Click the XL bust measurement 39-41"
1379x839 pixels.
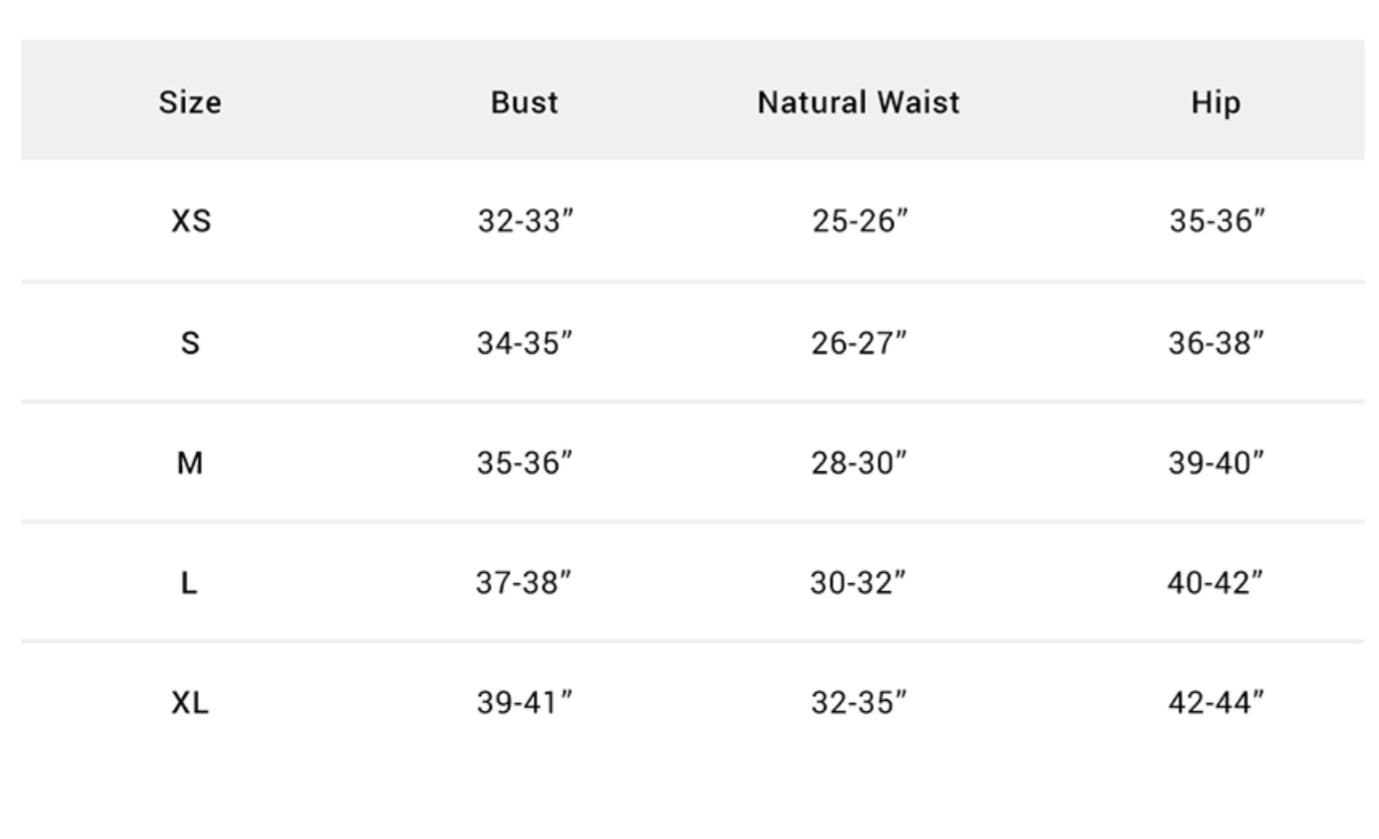(524, 703)
